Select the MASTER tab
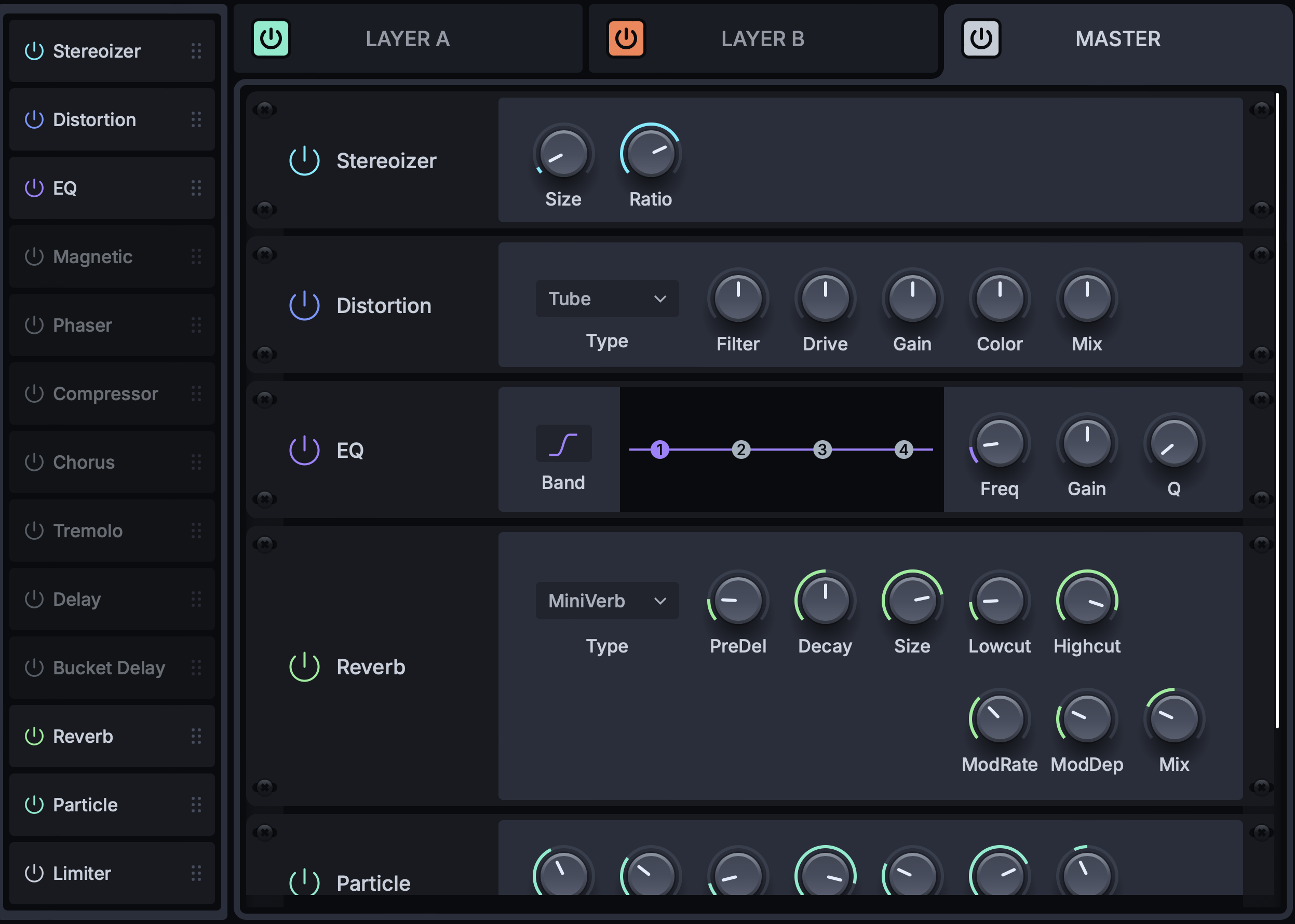Viewport: 1295px width, 924px height. point(1118,39)
